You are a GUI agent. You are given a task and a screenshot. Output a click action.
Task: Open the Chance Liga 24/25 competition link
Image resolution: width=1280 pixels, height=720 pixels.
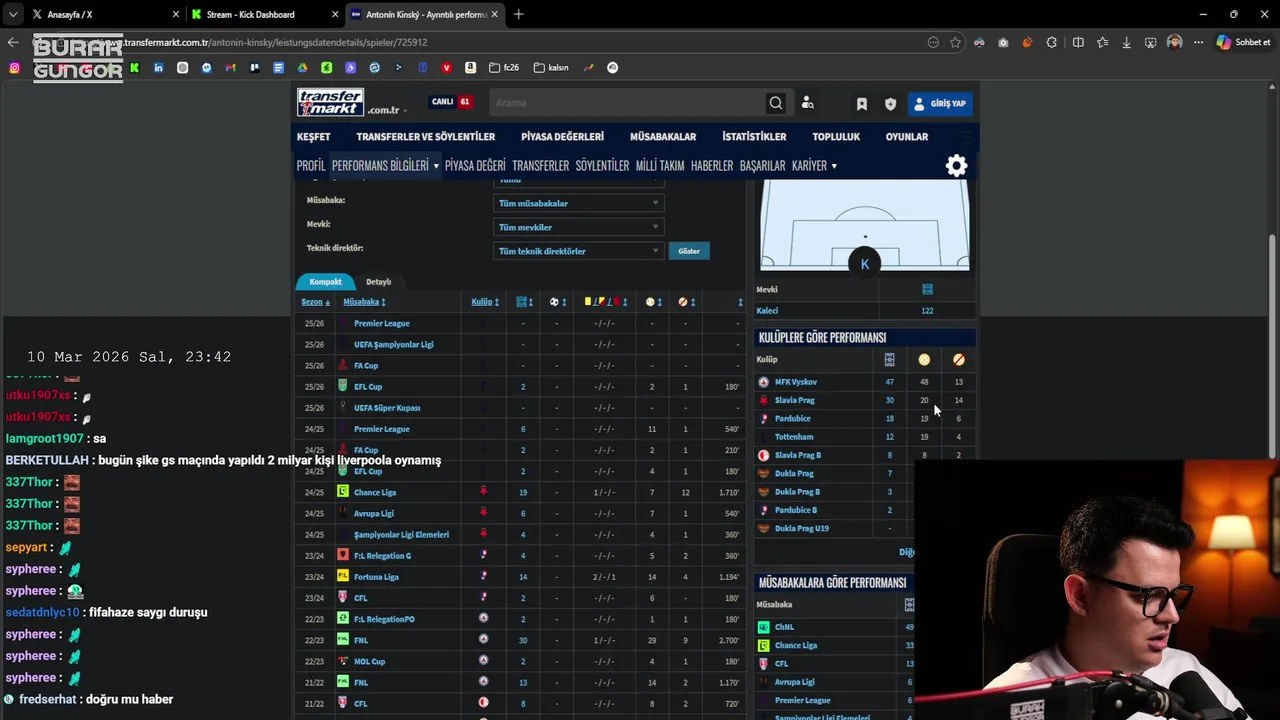point(375,493)
